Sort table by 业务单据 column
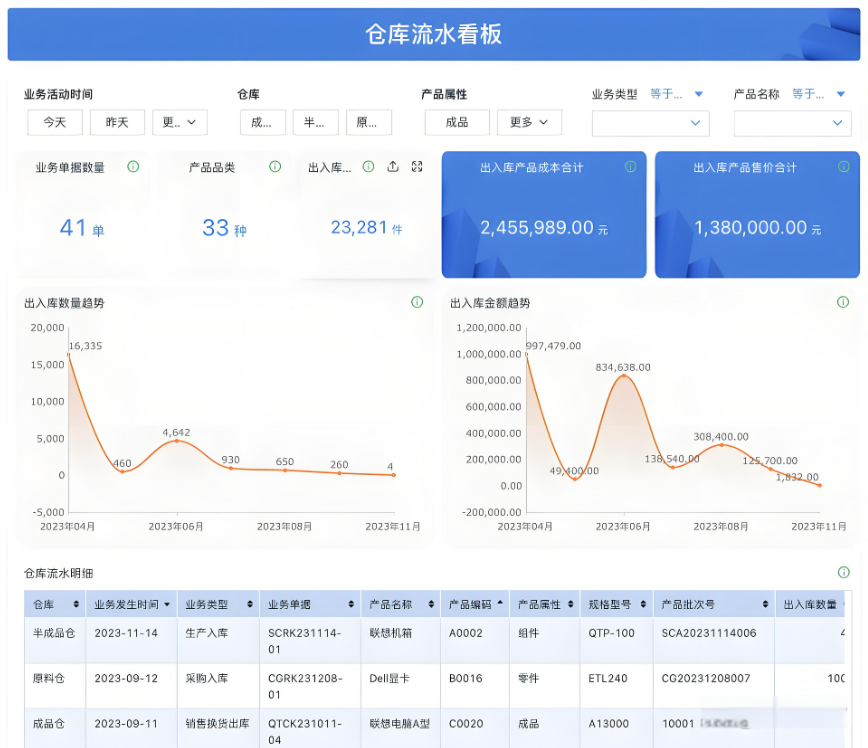This screenshot has width=868, height=748. (x=351, y=604)
